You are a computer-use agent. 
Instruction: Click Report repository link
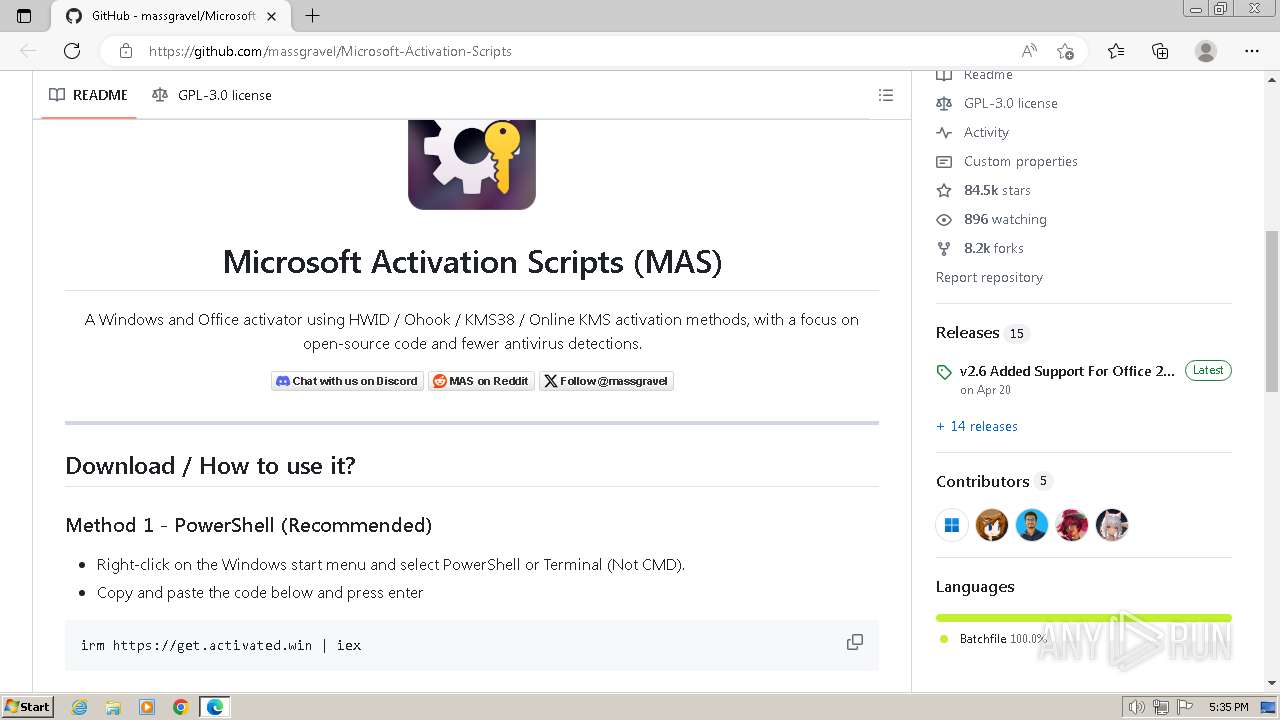coord(989,277)
